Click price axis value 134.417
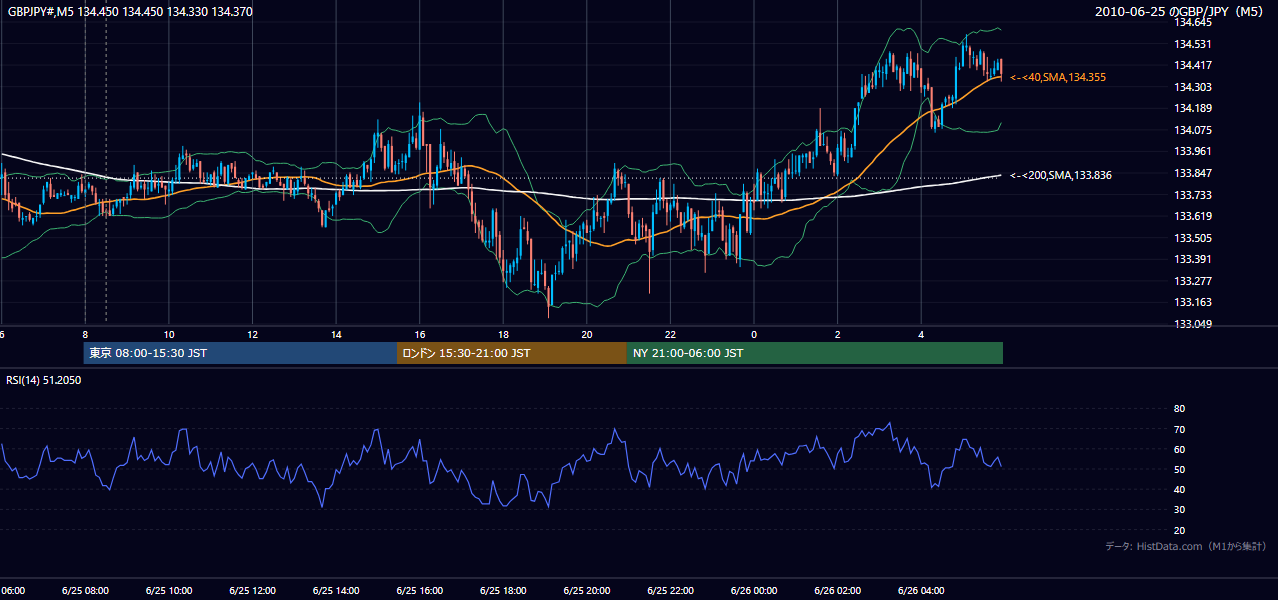The width and height of the screenshot is (1278, 600). (x=1193, y=66)
